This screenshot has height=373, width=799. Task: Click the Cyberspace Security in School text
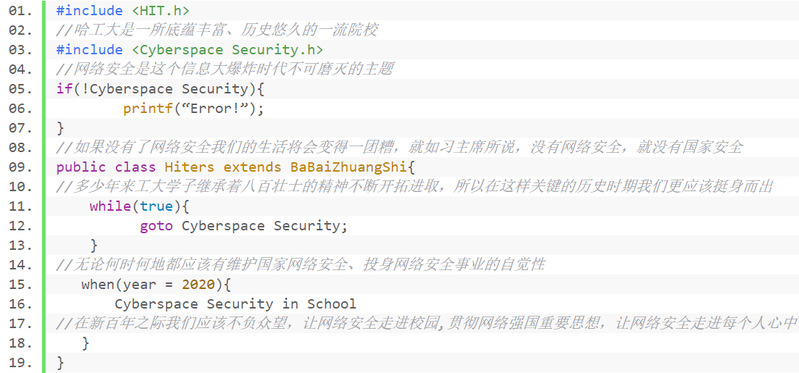click(x=235, y=304)
